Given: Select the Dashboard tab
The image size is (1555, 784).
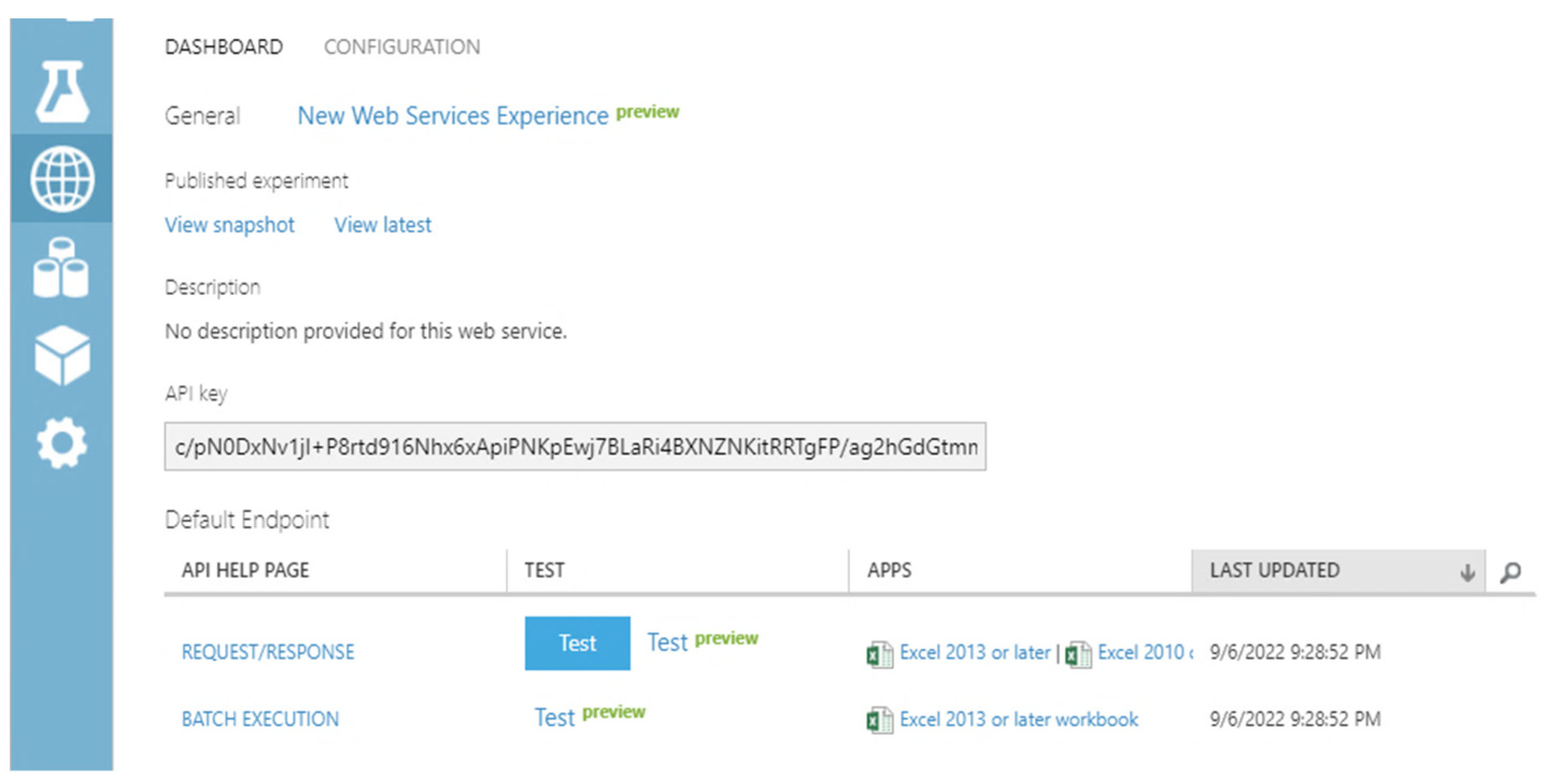Looking at the screenshot, I should (224, 47).
